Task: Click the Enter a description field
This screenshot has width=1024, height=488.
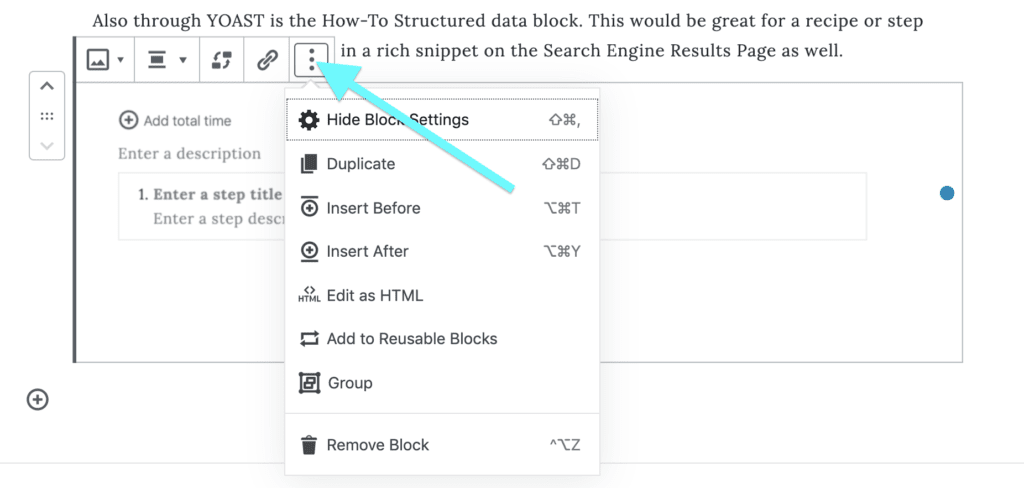Action: 189,154
